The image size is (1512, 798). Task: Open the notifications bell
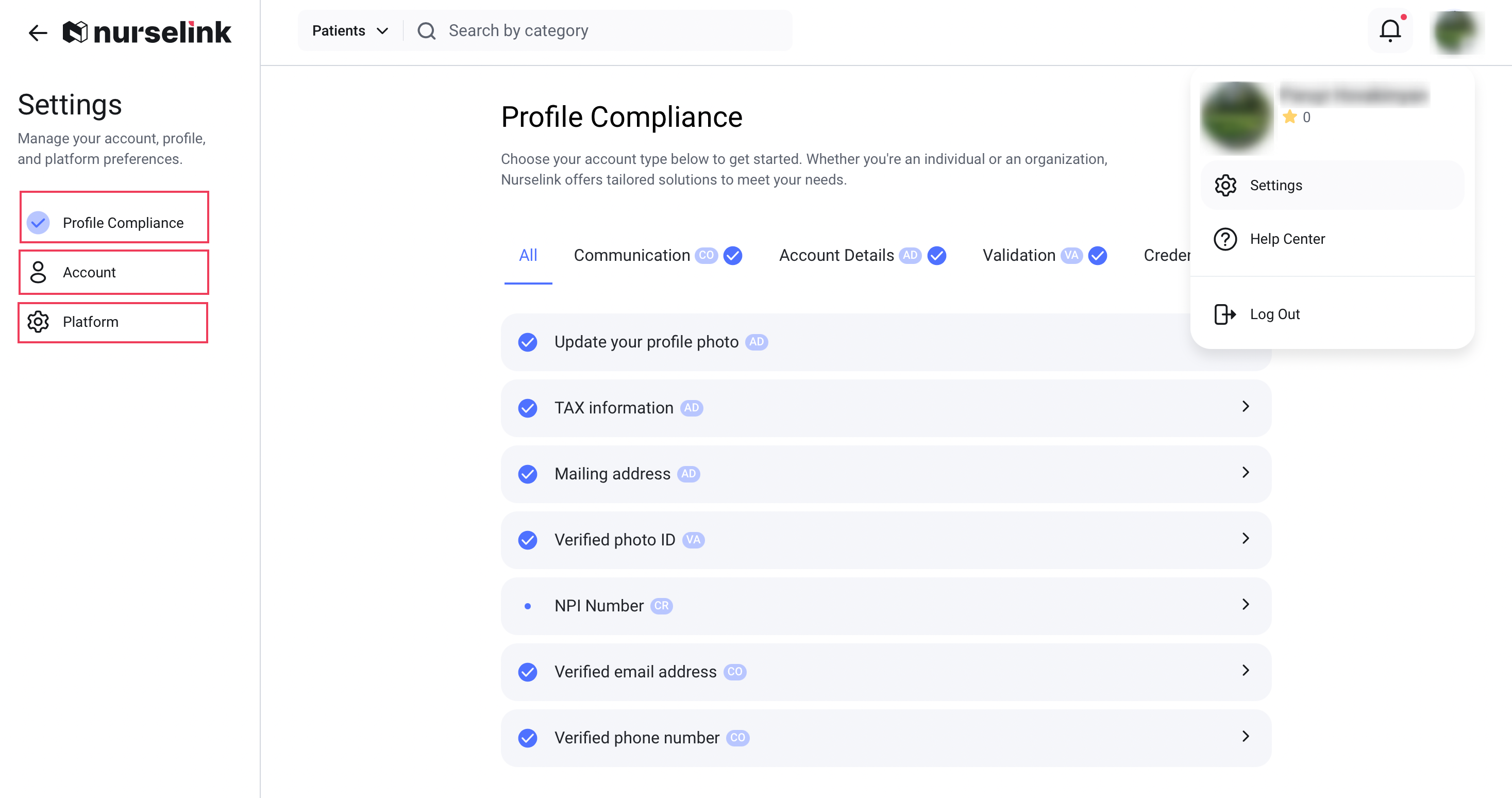[x=1389, y=30]
